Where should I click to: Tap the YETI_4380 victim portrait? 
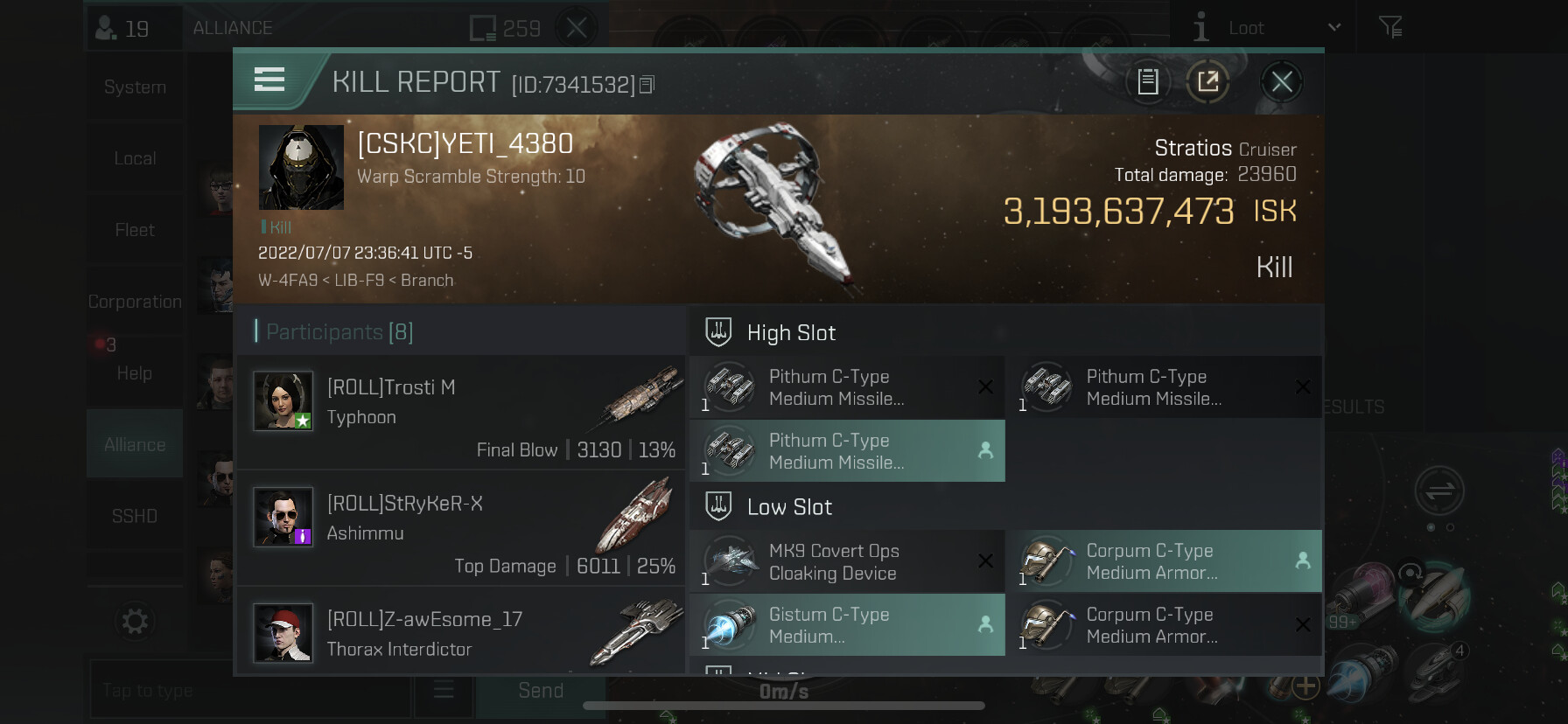coord(301,167)
